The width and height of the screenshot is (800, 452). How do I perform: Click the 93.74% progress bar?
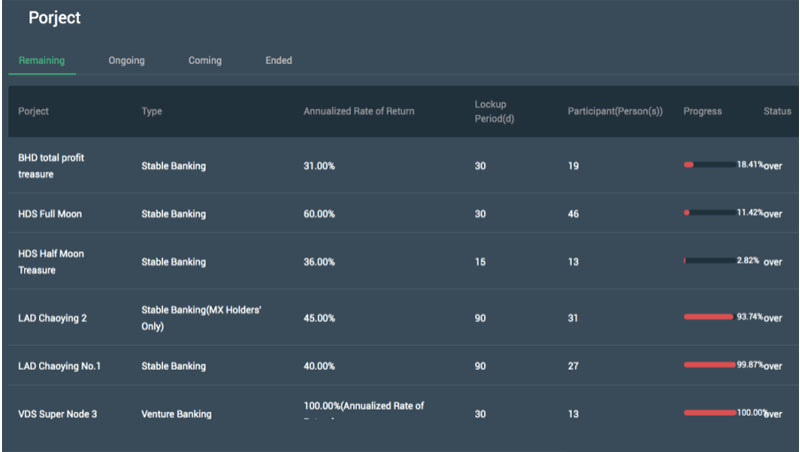click(710, 317)
